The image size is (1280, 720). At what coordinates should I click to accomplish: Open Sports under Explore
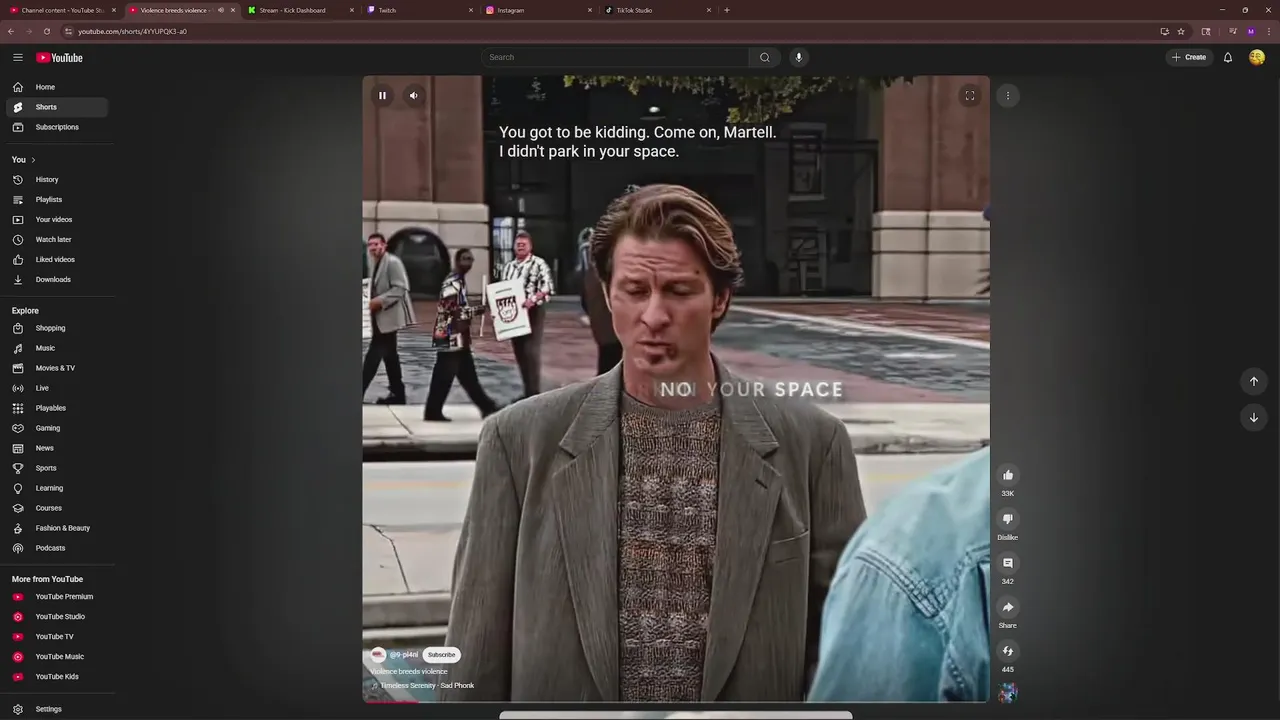coord(57,468)
